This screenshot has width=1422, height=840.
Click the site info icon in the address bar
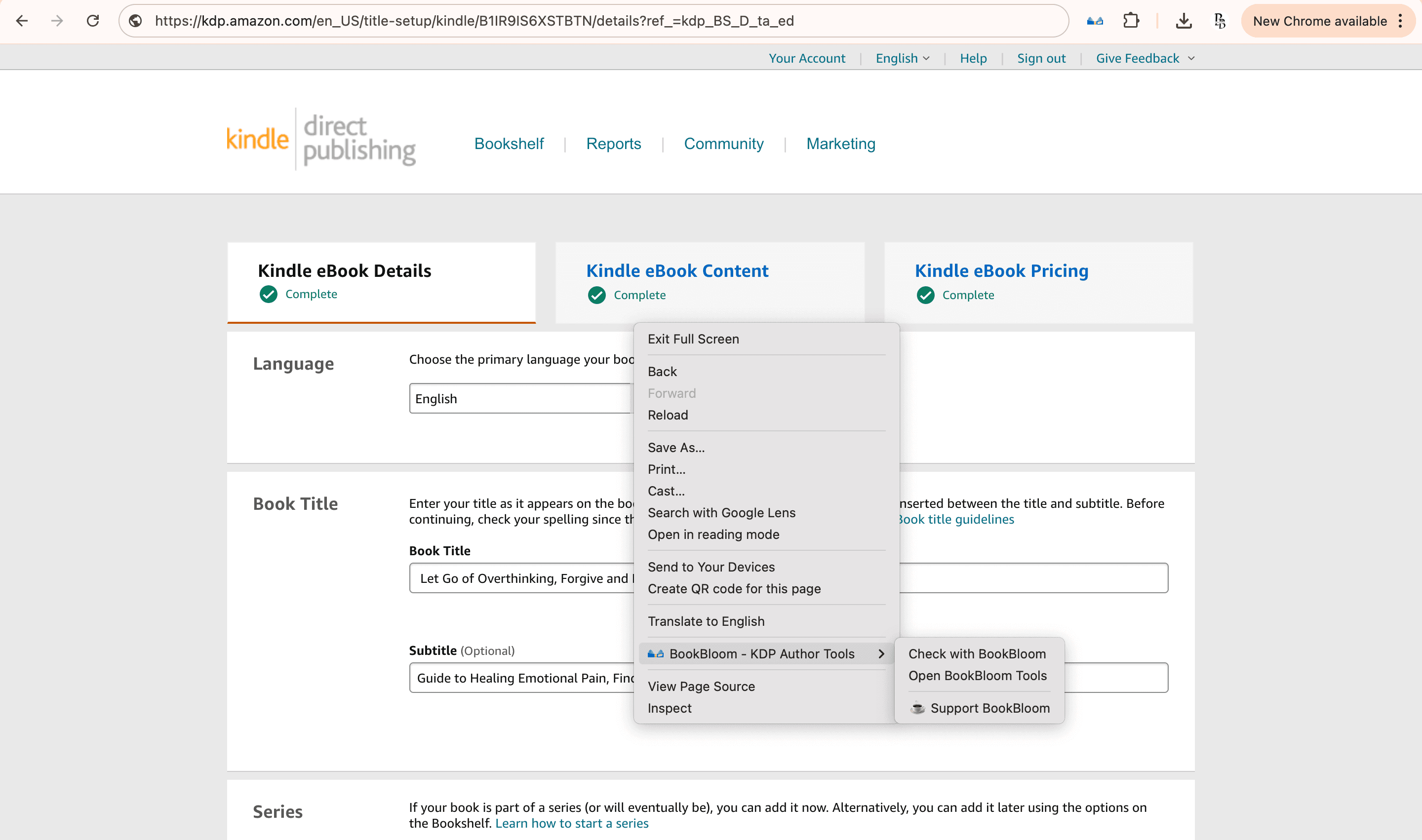[x=136, y=21]
